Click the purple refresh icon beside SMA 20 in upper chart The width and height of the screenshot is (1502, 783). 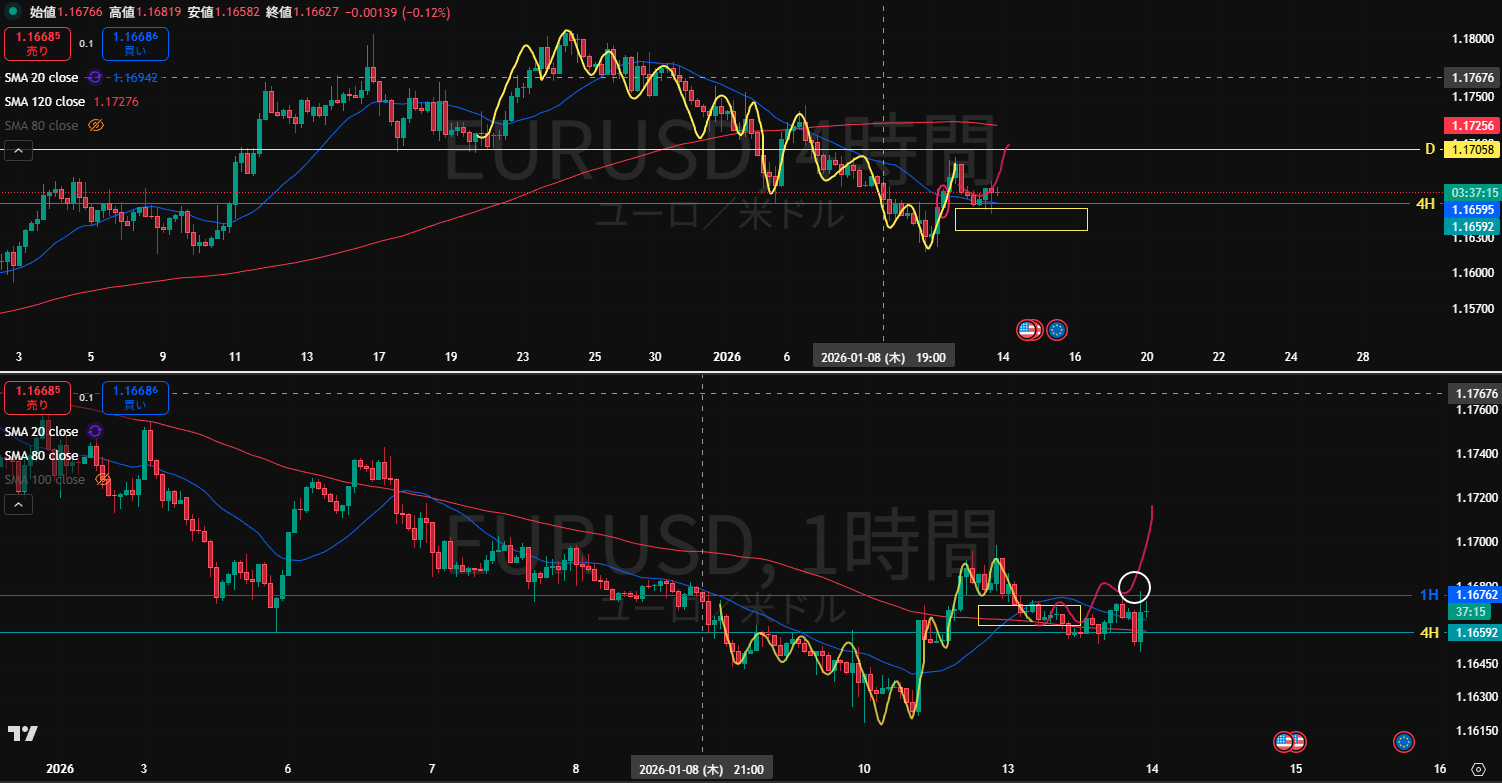coord(94,77)
